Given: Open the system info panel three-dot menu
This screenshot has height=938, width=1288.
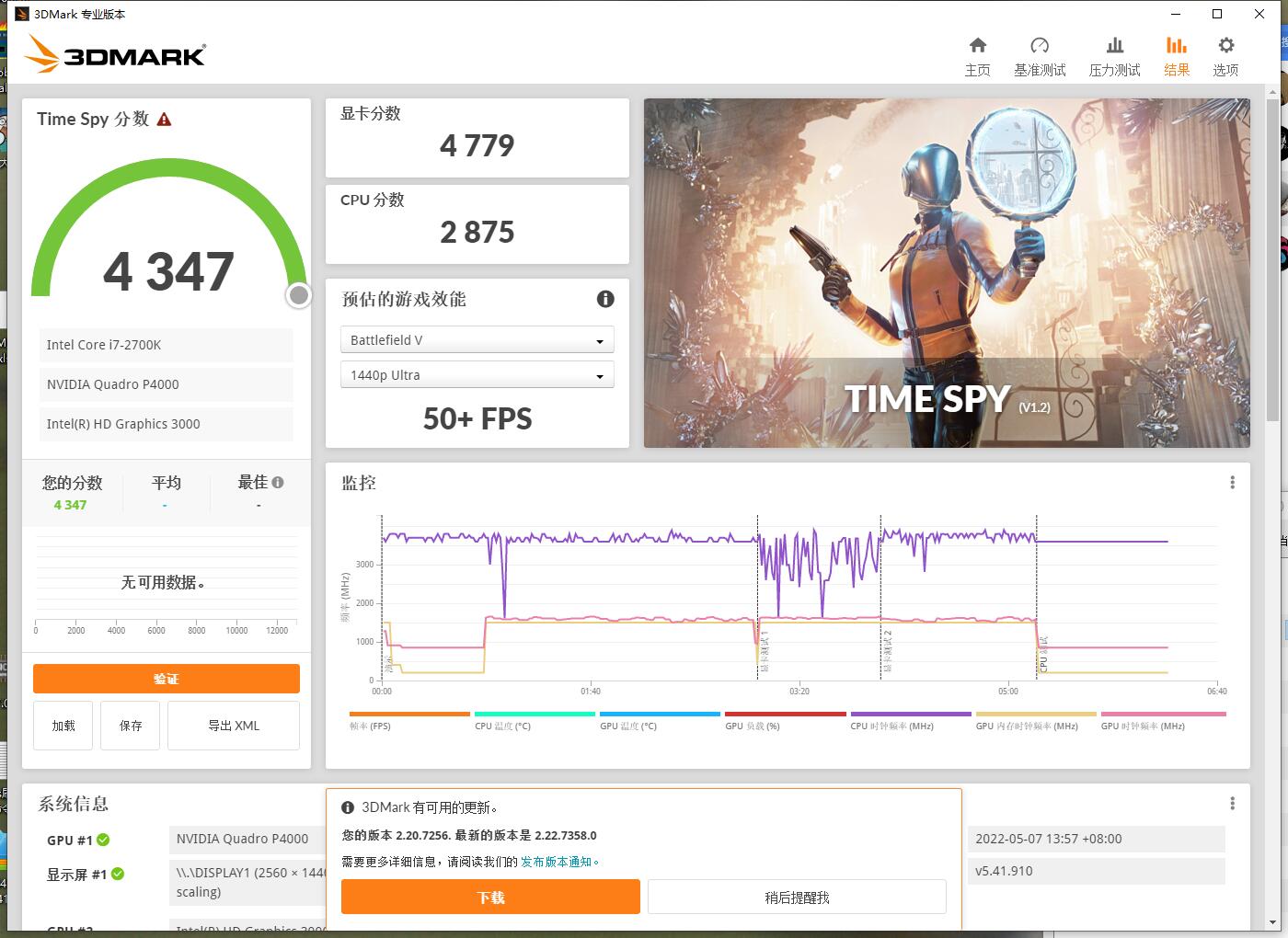Looking at the screenshot, I should pos(1232,804).
